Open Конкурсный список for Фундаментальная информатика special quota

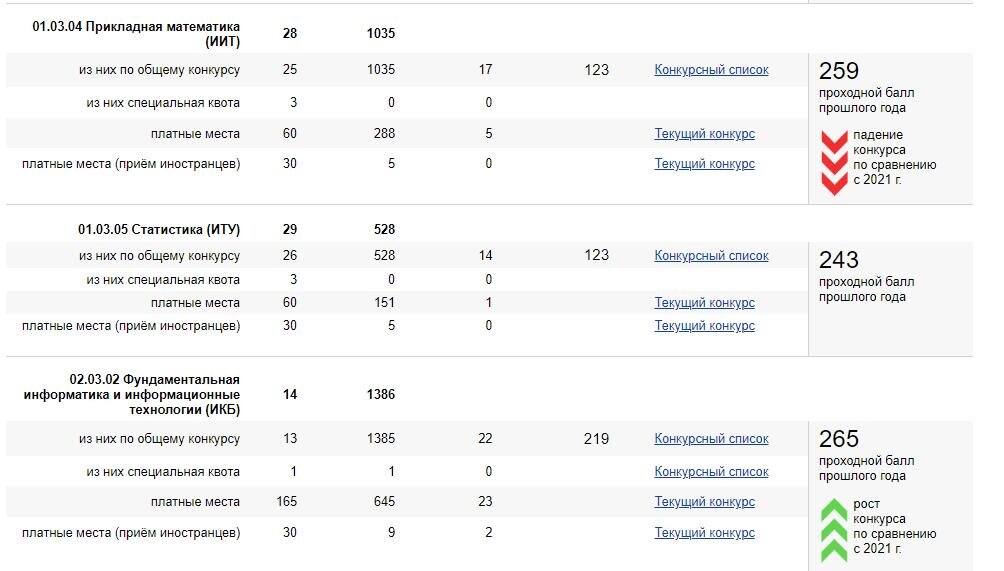pos(711,472)
